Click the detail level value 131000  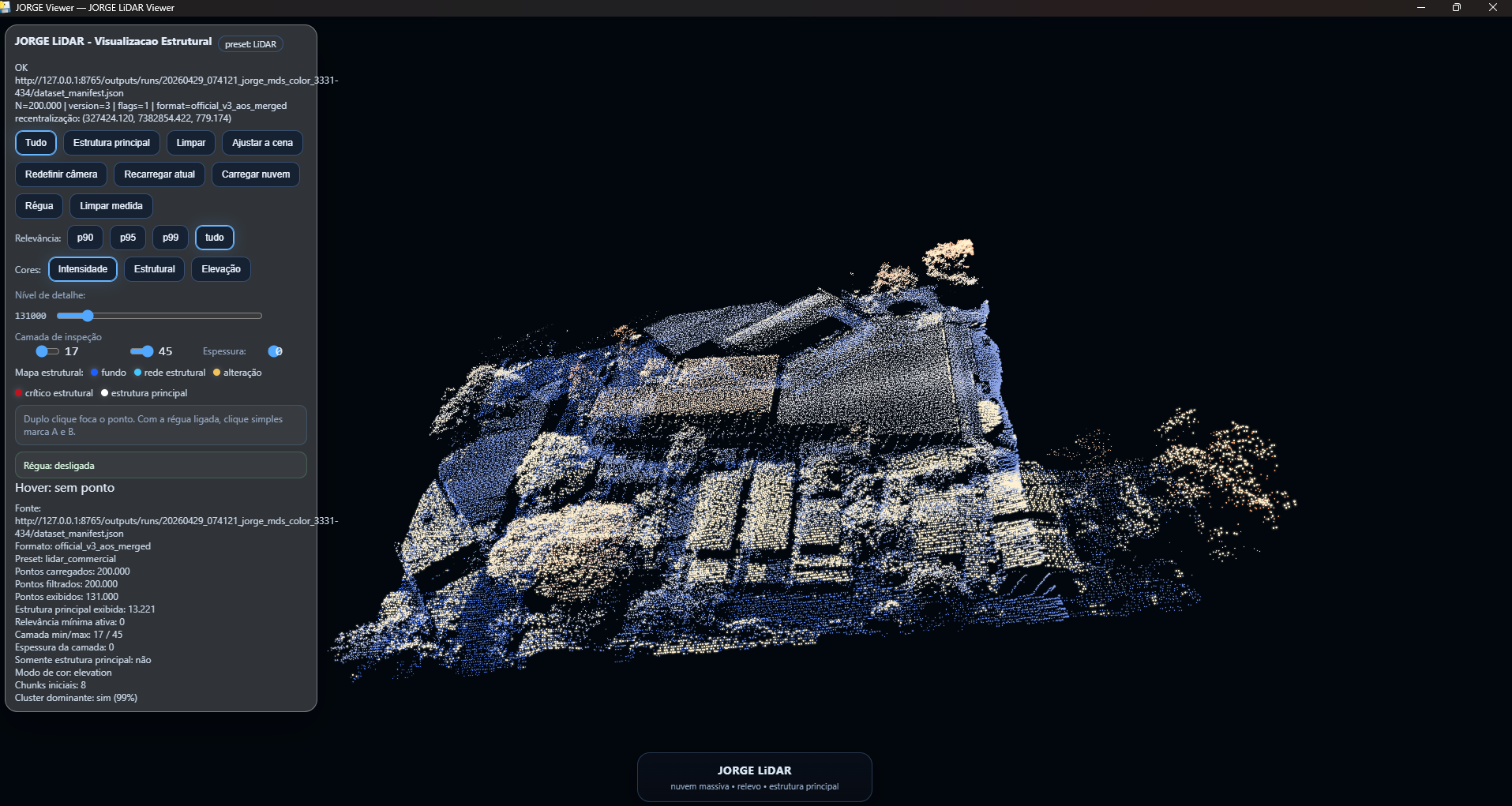(31, 316)
